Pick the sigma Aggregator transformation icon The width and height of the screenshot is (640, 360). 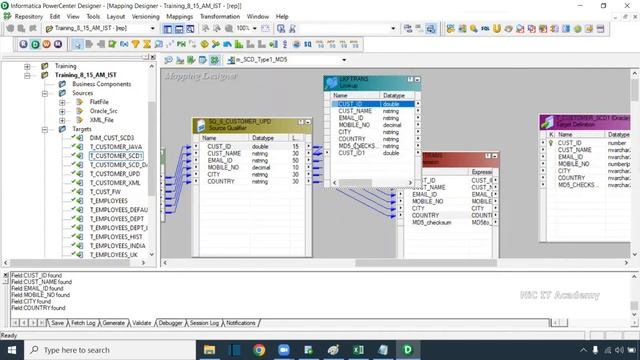click(147, 44)
